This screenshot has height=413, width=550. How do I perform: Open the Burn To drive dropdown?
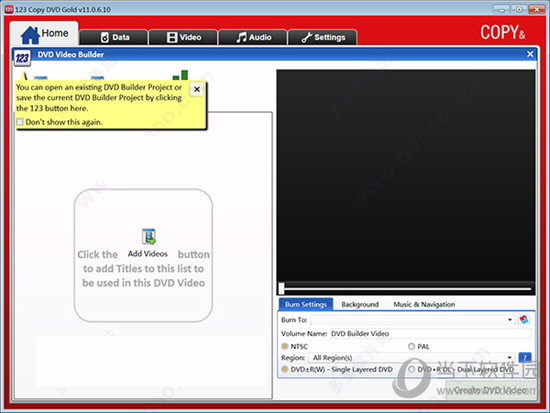click(x=412, y=320)
